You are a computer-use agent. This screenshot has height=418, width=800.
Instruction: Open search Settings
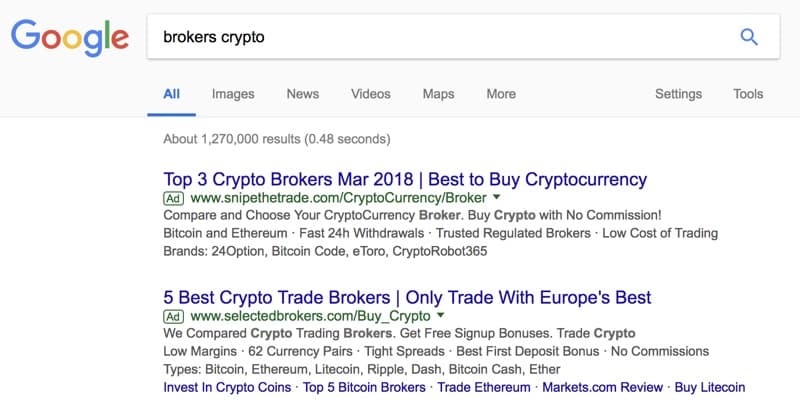coord(678,94)
